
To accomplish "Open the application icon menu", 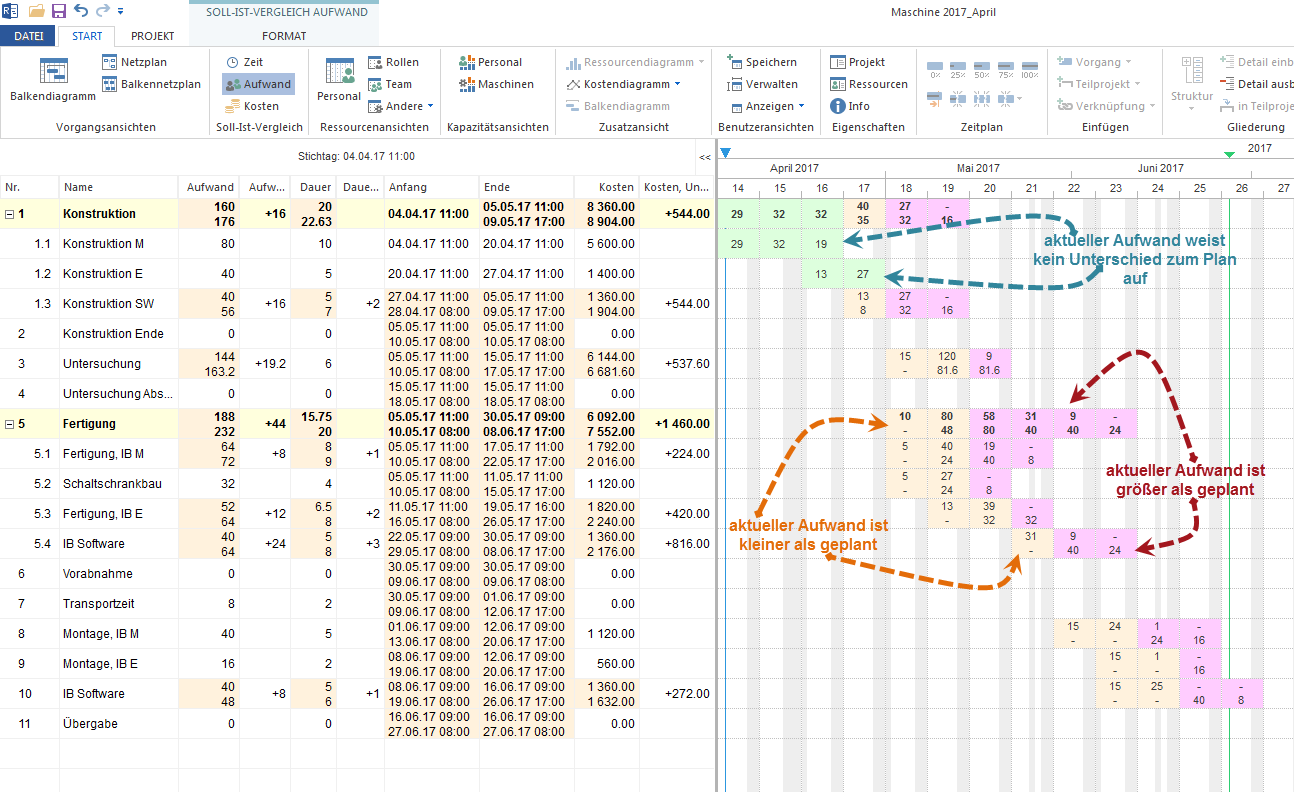I will 10,11.
